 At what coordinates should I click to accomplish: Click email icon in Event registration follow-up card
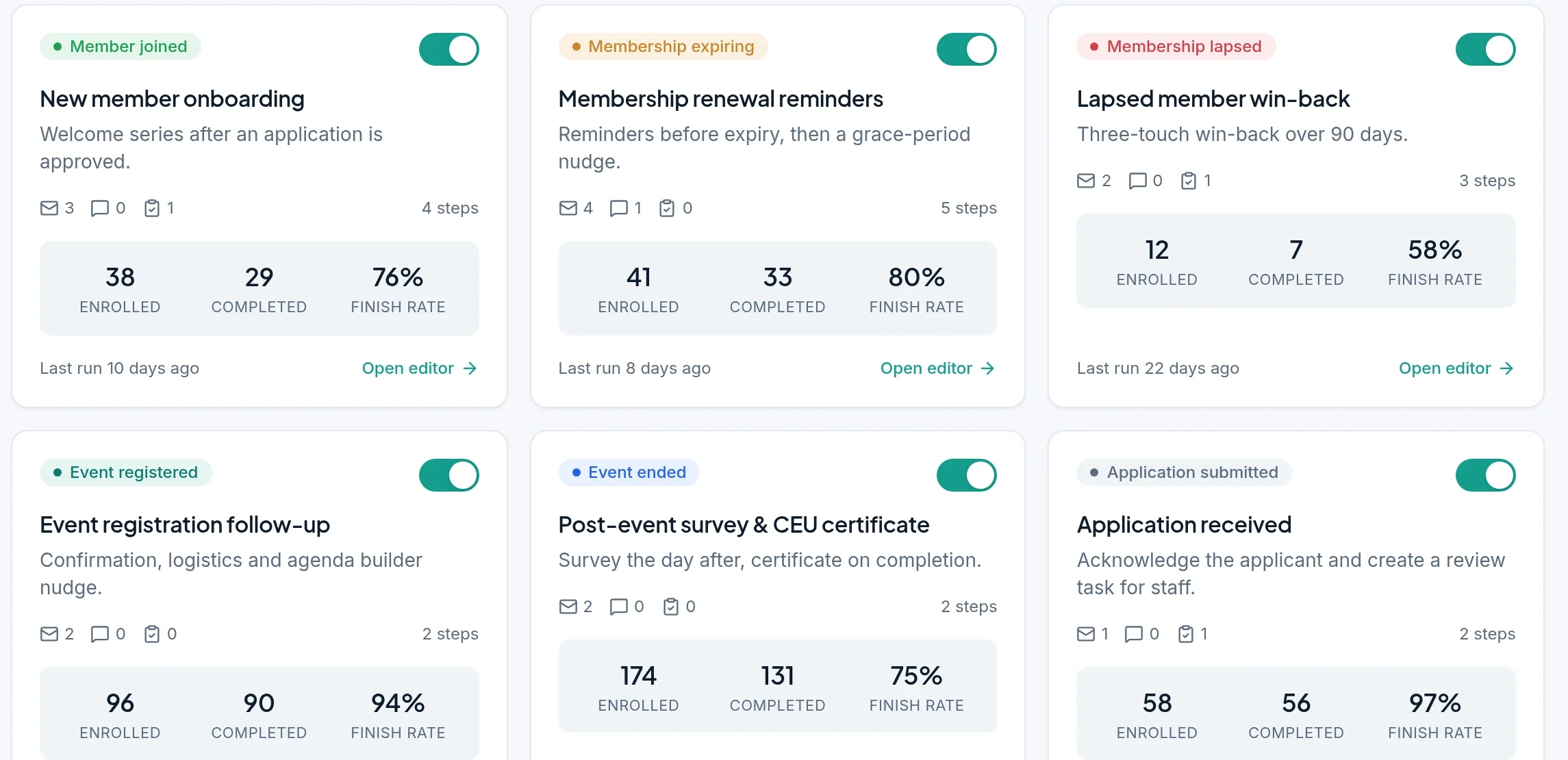[x=49, y=634]
